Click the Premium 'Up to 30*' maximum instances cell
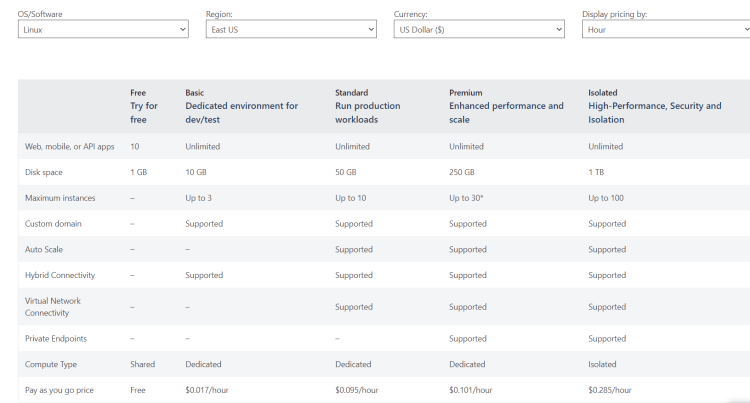The image size is (750, 403). (466, 198)
